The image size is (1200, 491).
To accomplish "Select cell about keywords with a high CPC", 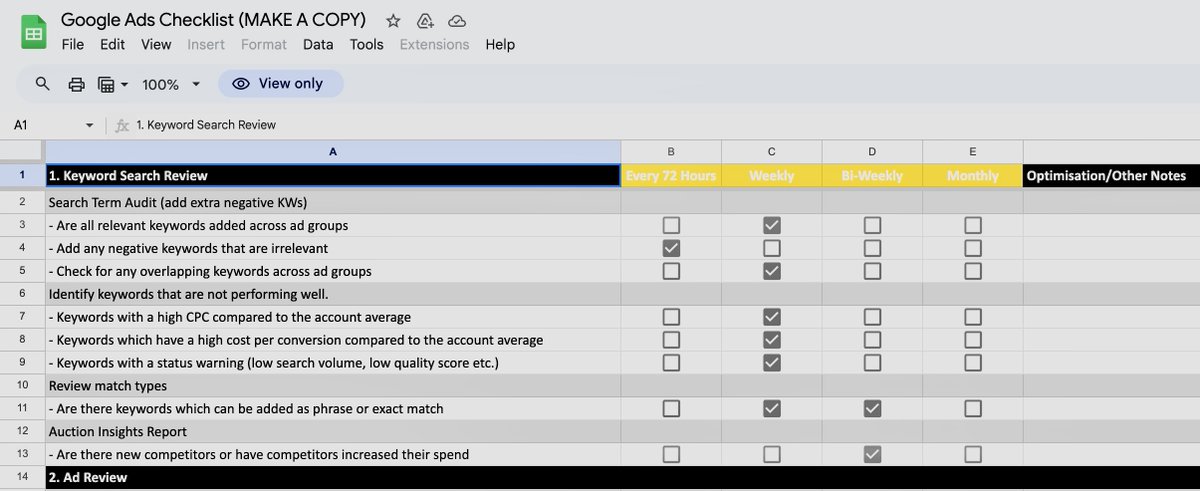I will (333, 317).
